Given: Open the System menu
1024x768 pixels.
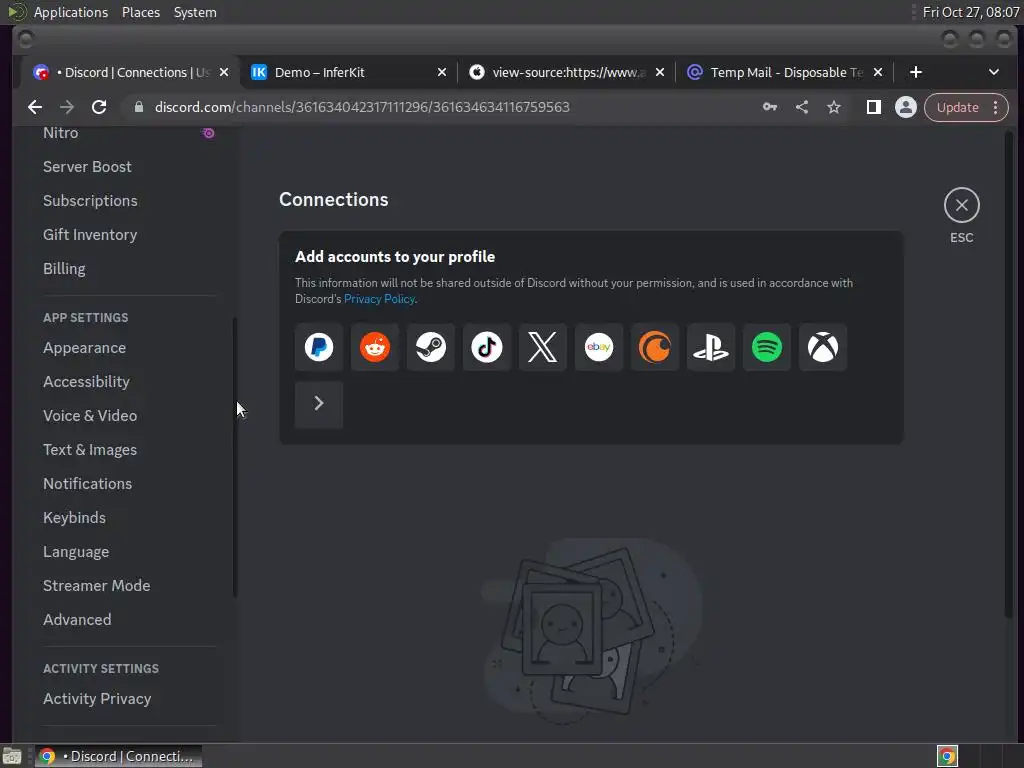Looking at the screenshot, I should pos(195,12).
